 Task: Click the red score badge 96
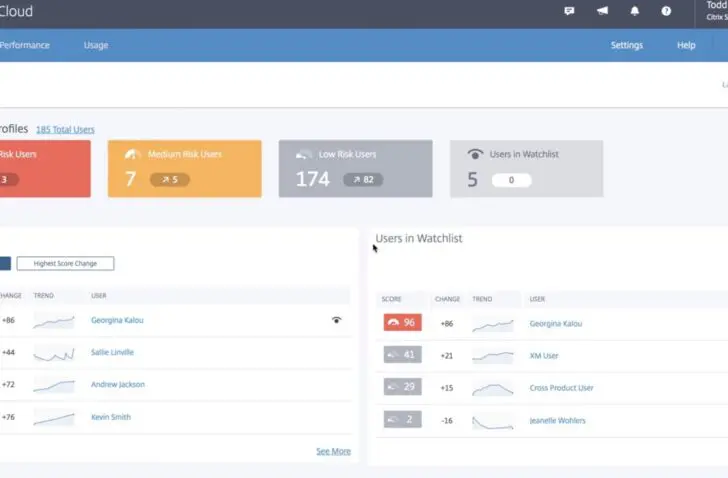point(403,323)
